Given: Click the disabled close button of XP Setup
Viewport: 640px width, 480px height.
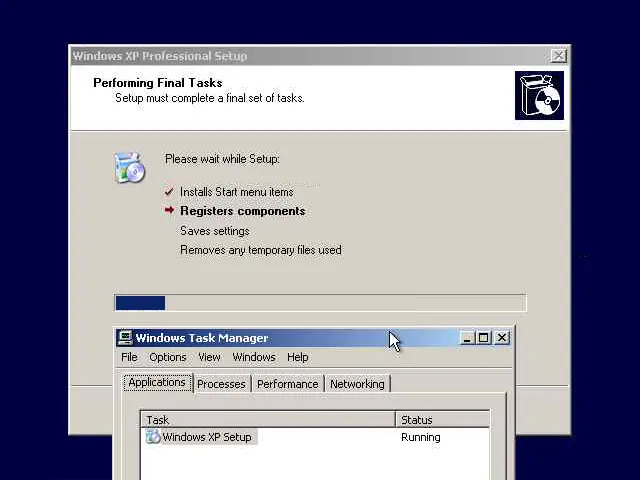Looking at the screenshot, I should click(x=558, y=56).
